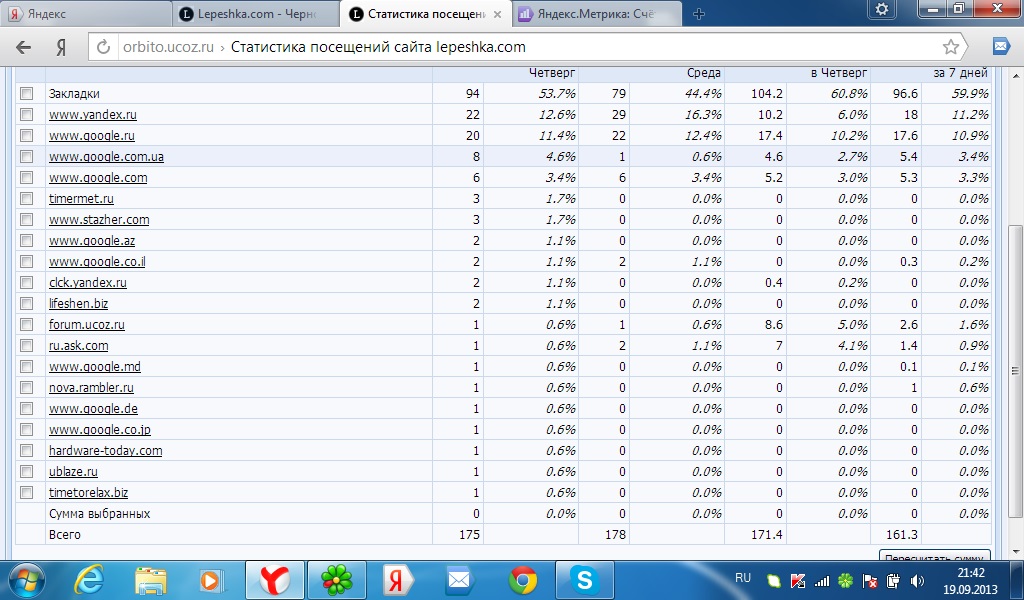Tick the checkbox for Закладки row
Viewport: 1024px width, 600px height.
point(26,93)
